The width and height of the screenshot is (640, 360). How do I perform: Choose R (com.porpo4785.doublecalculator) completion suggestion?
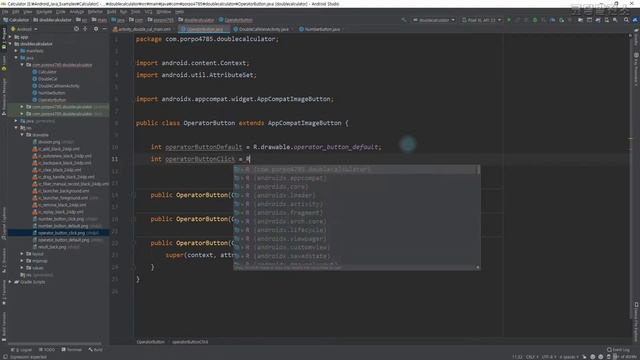click(356, 169)
